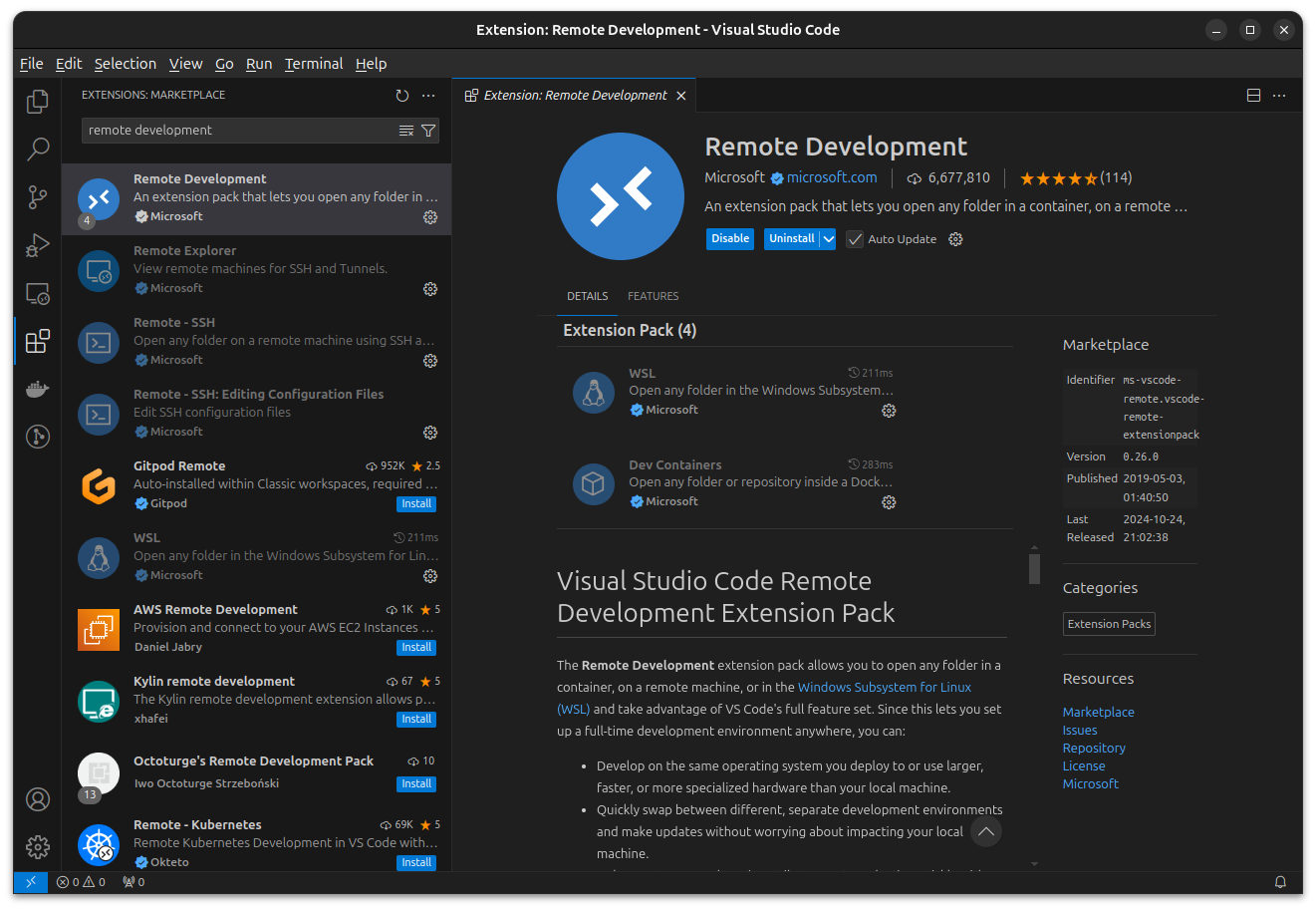Split the editor layout icon
Viewport: 1316px width, 910px height.
[x=1253, y=96]
